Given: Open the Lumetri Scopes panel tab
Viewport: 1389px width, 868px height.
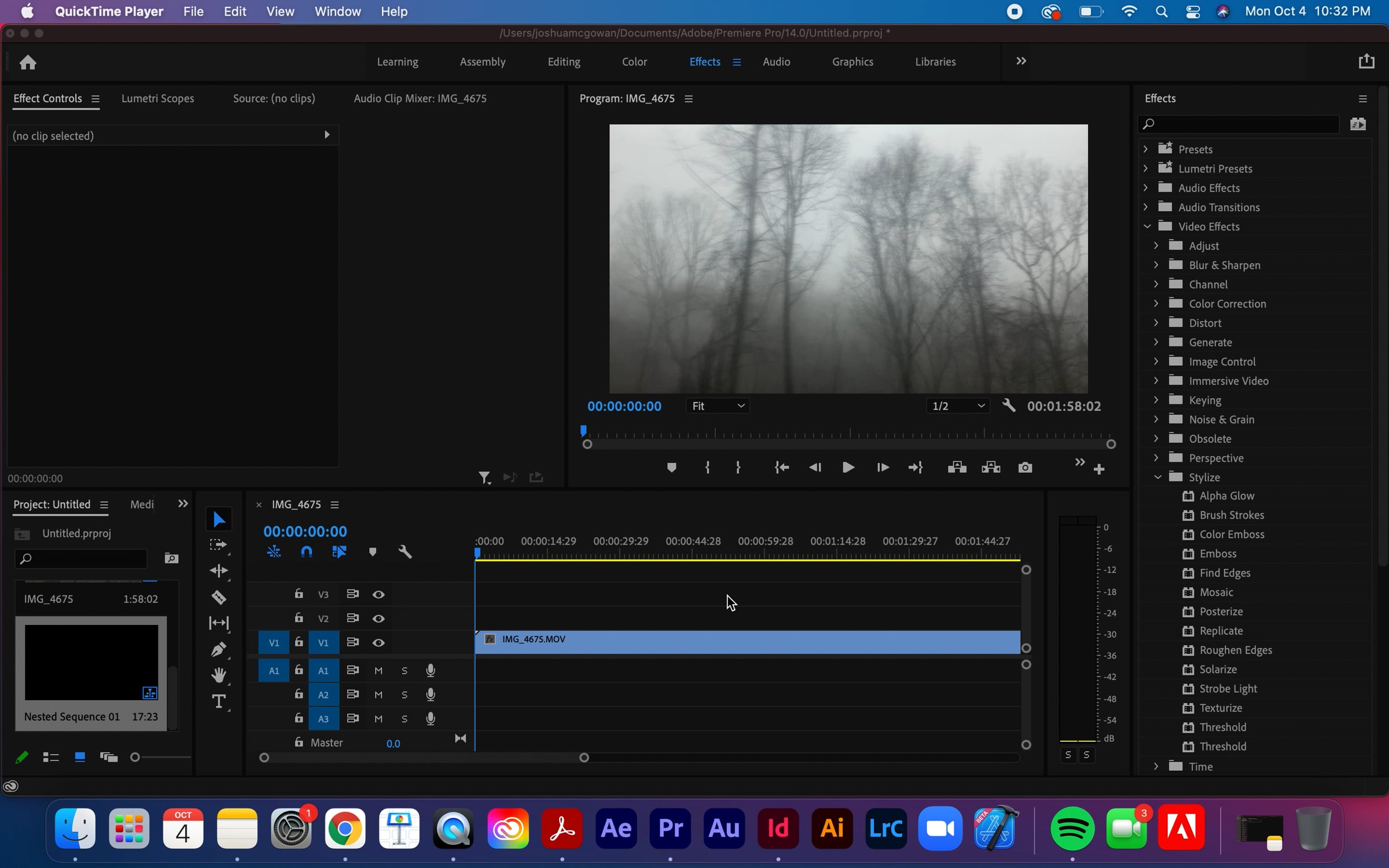Looking at the screenshot, I should (157, 98).
